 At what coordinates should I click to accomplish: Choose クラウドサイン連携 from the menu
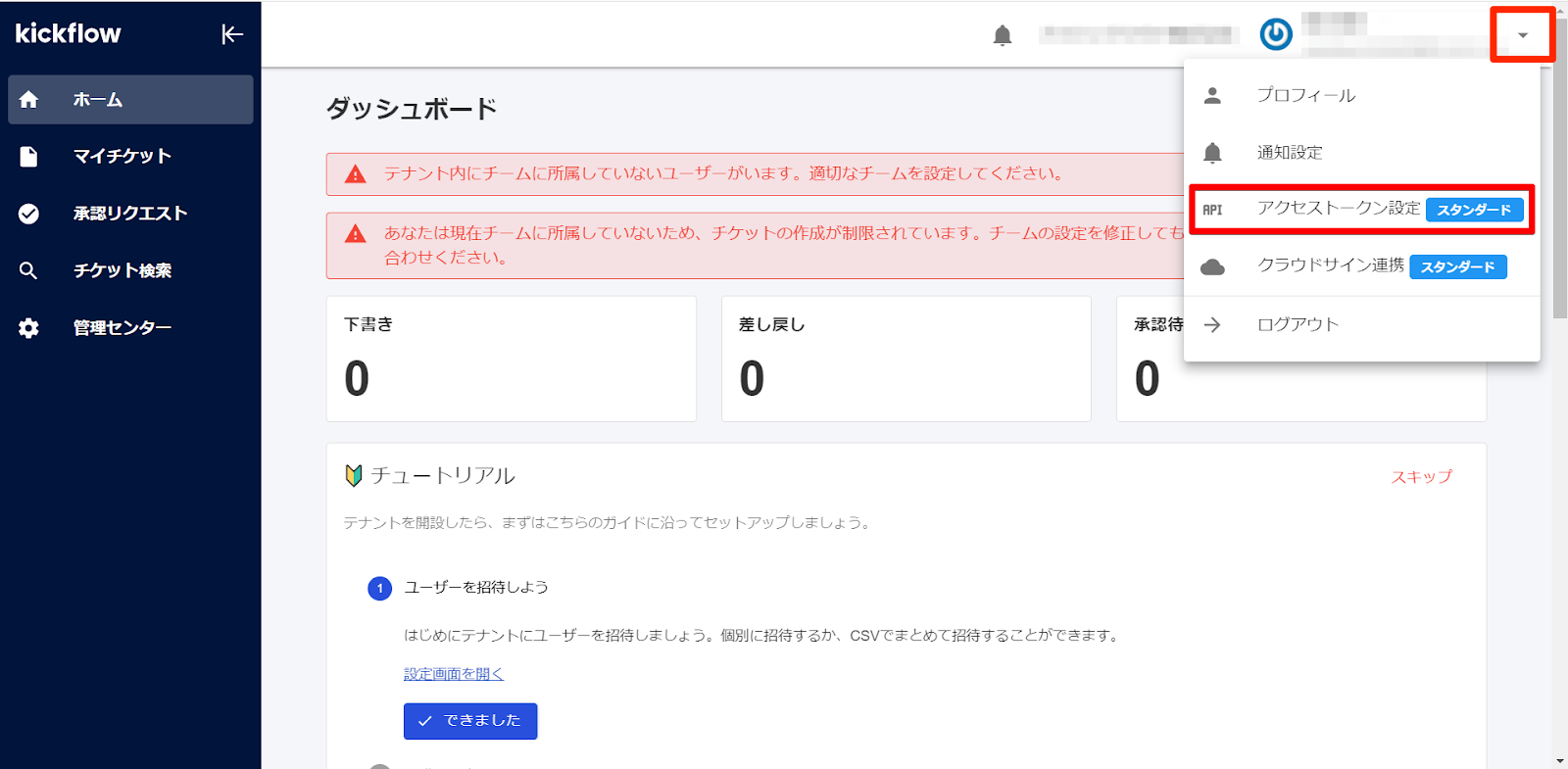pyautogui.click(x=1330, y=266)
